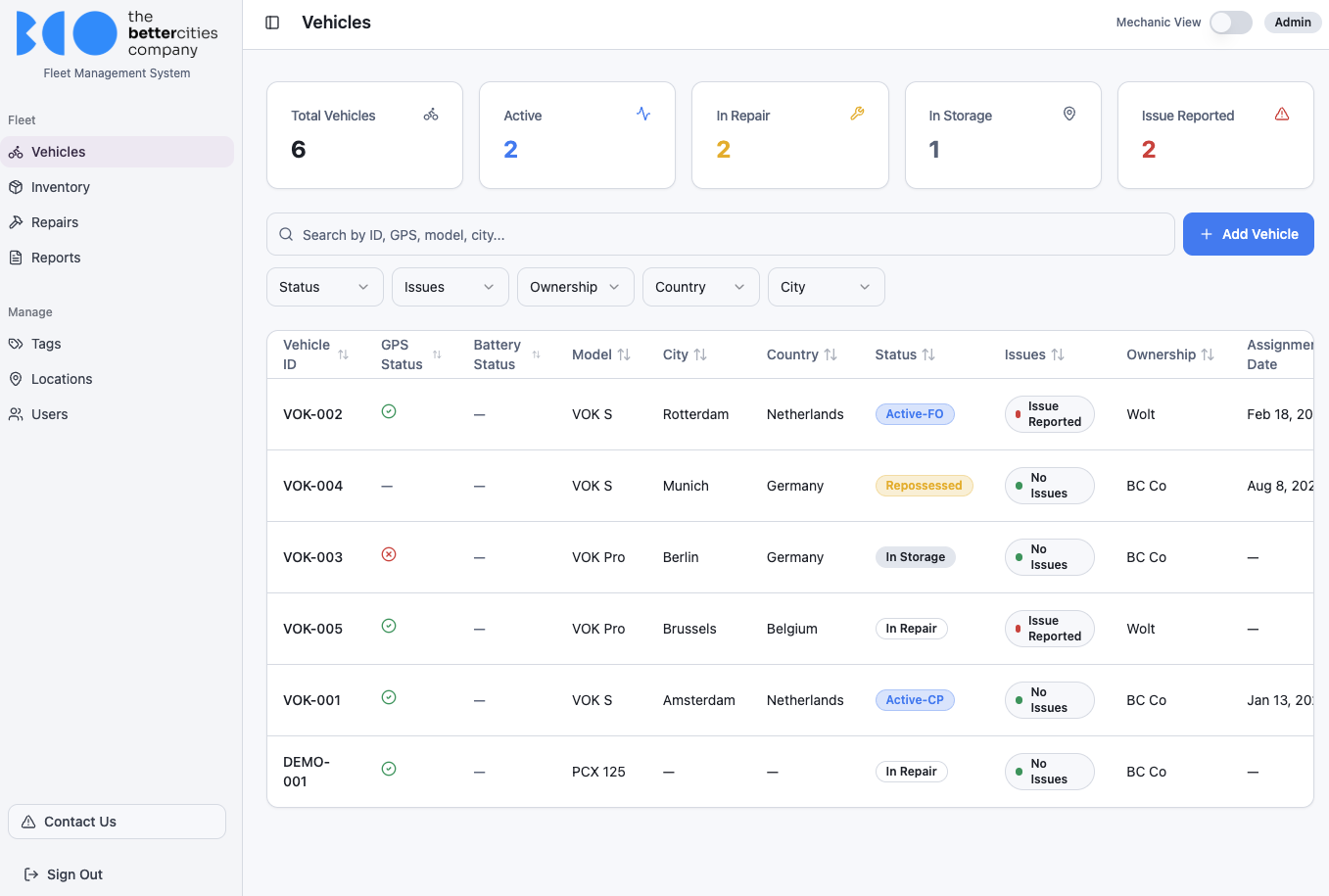Sort by Battery Status arrows icon
1329x896 pixels.
536,354
